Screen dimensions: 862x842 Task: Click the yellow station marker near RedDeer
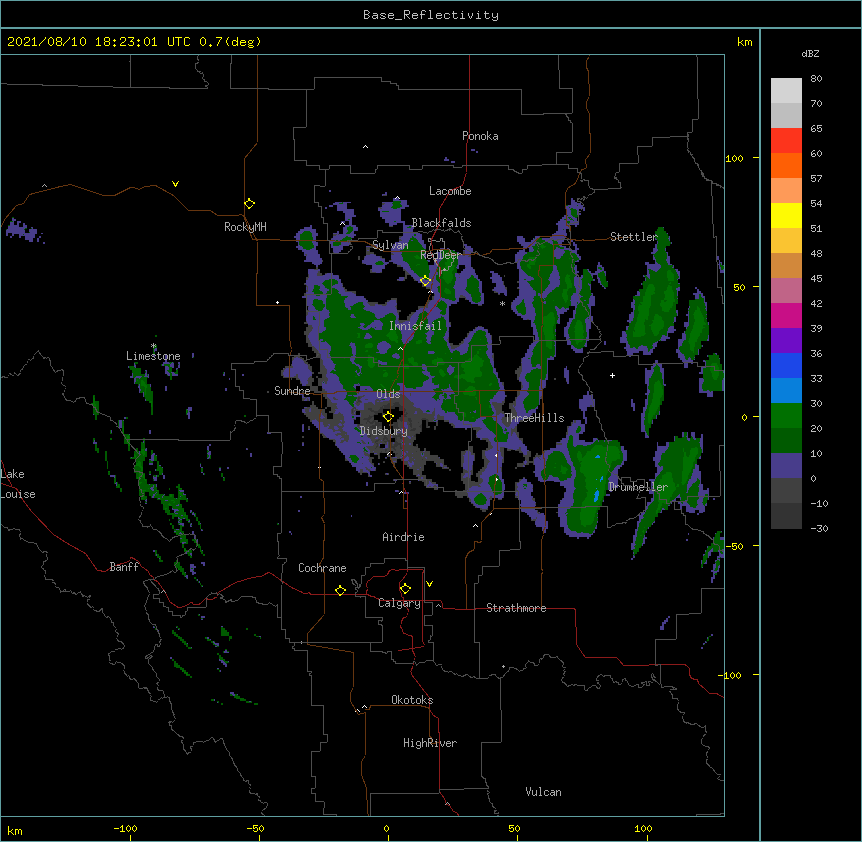click(x=425, y=281)
